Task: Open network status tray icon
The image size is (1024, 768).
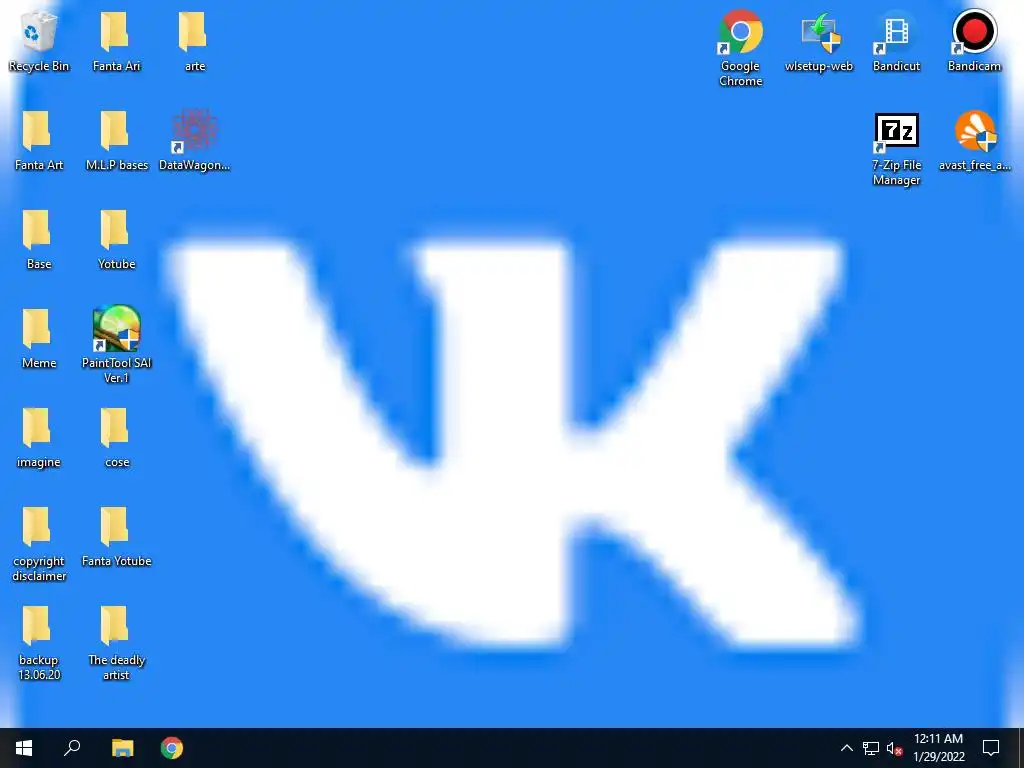Action: point(871,748)
